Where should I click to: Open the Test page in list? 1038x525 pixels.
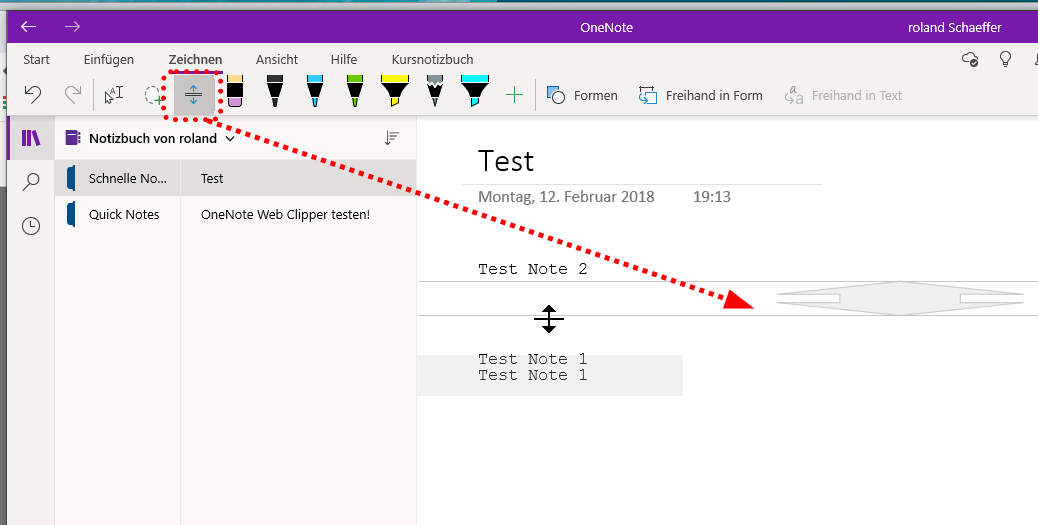(x=299, y=178)
